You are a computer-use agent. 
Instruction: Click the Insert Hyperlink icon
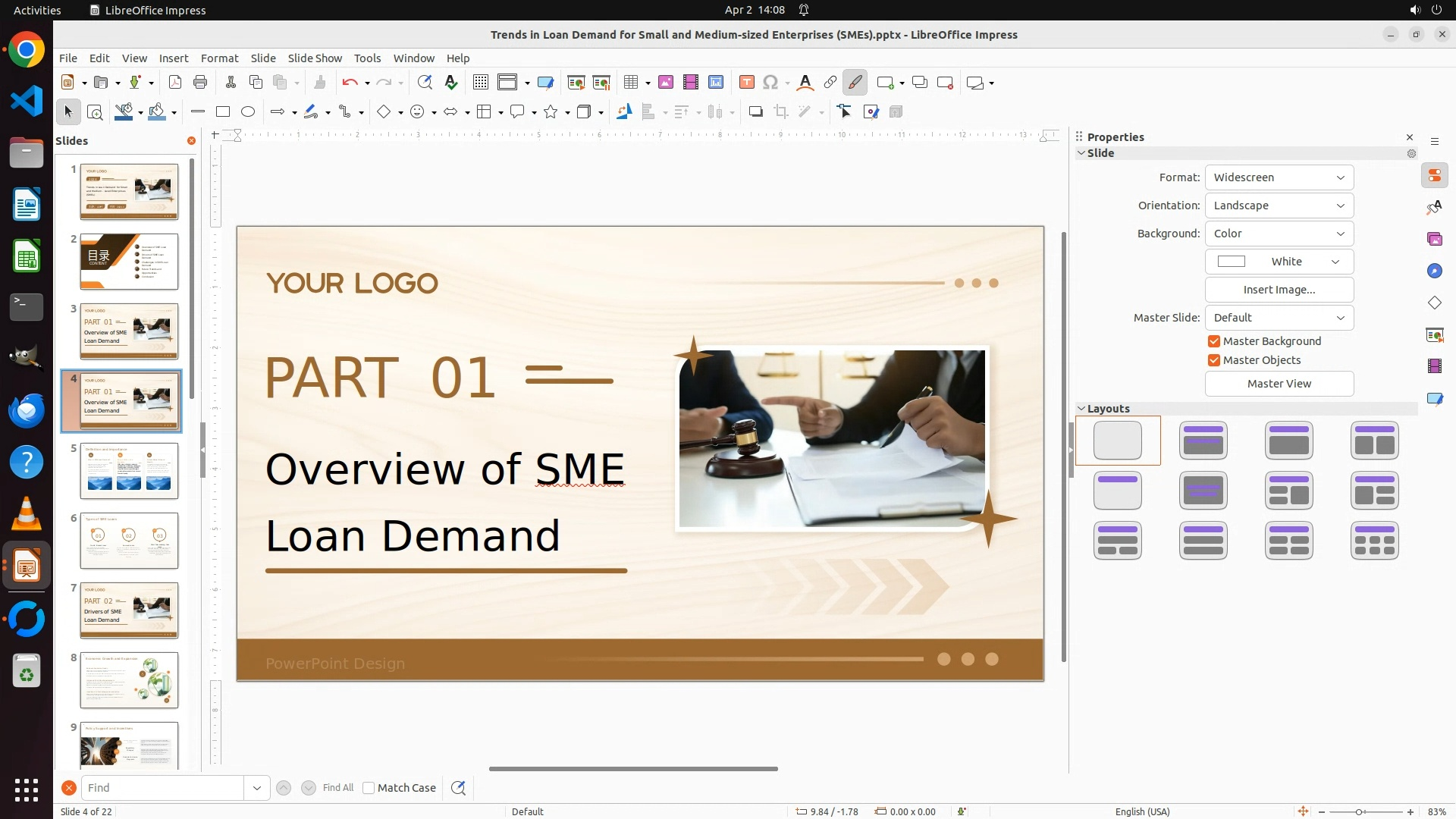click(830, 83)
